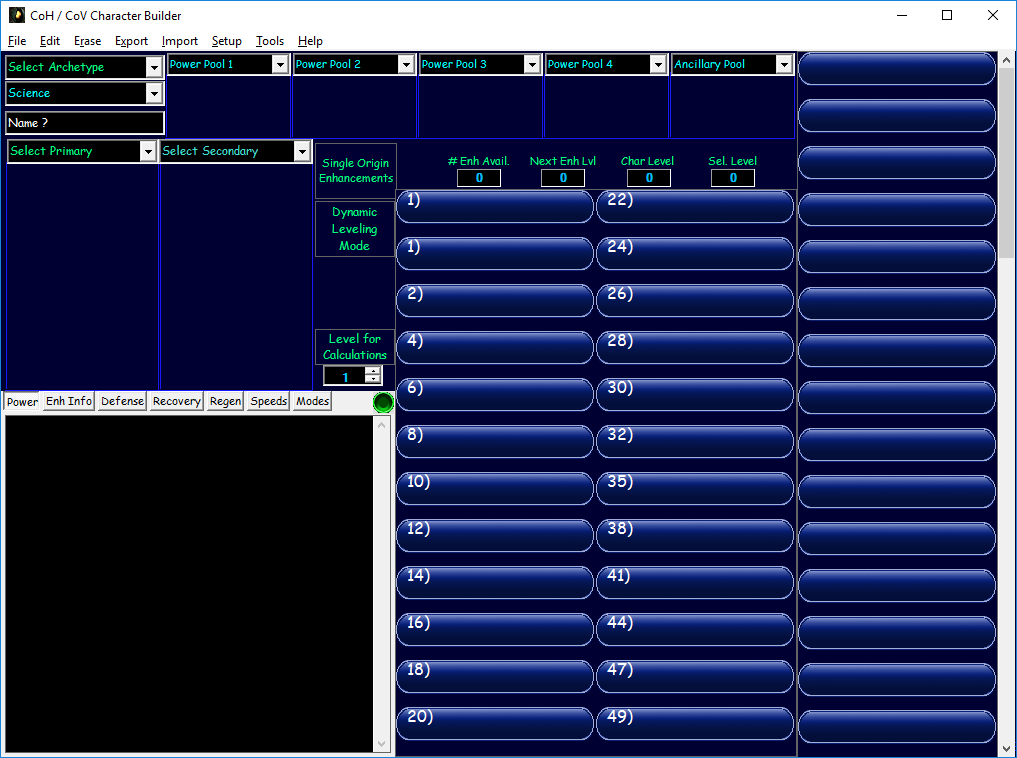Select the level 49) power slot
Image resolution: width=1017 pixels, height=758 pixels.
(695, 724)
